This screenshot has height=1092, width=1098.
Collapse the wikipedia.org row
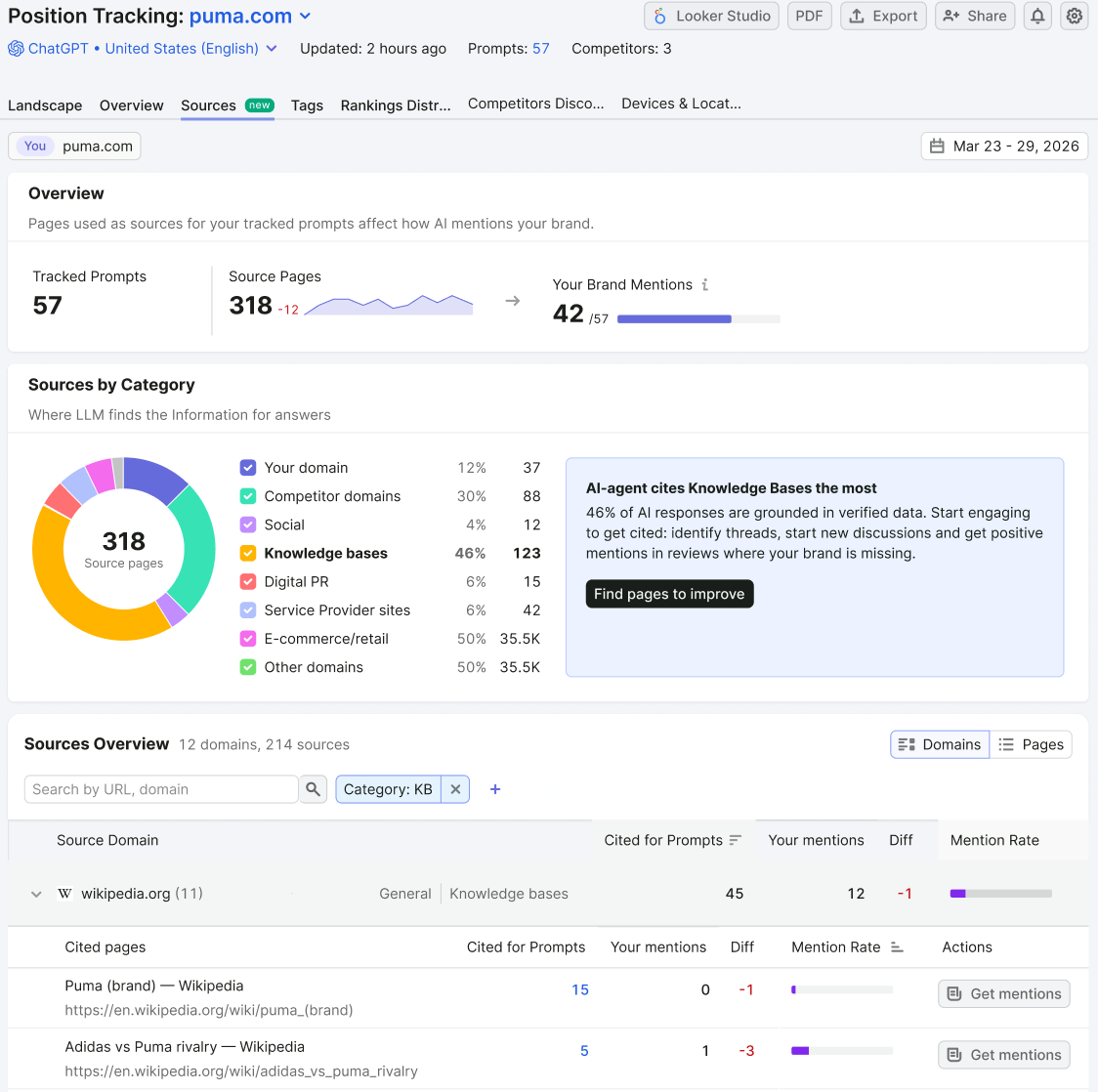point(36,894)
